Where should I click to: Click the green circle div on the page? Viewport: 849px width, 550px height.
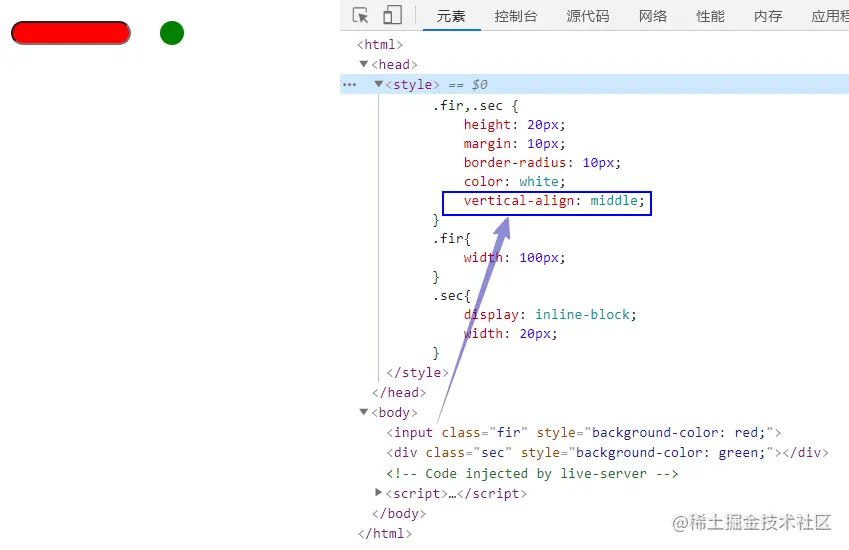172,33
